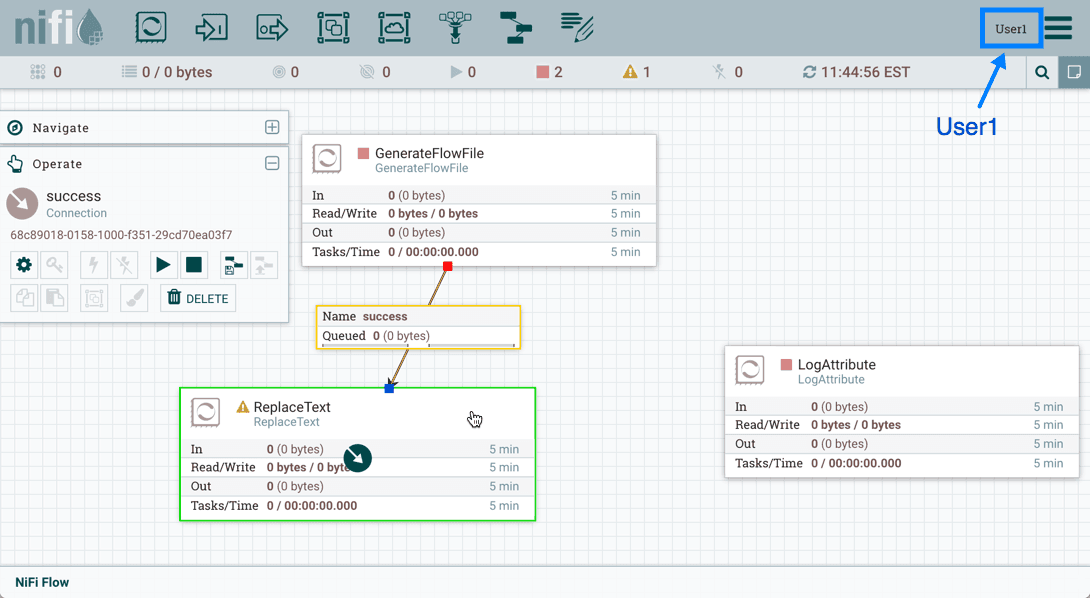Open the global hamburger menu

(x=1056, y=27)
